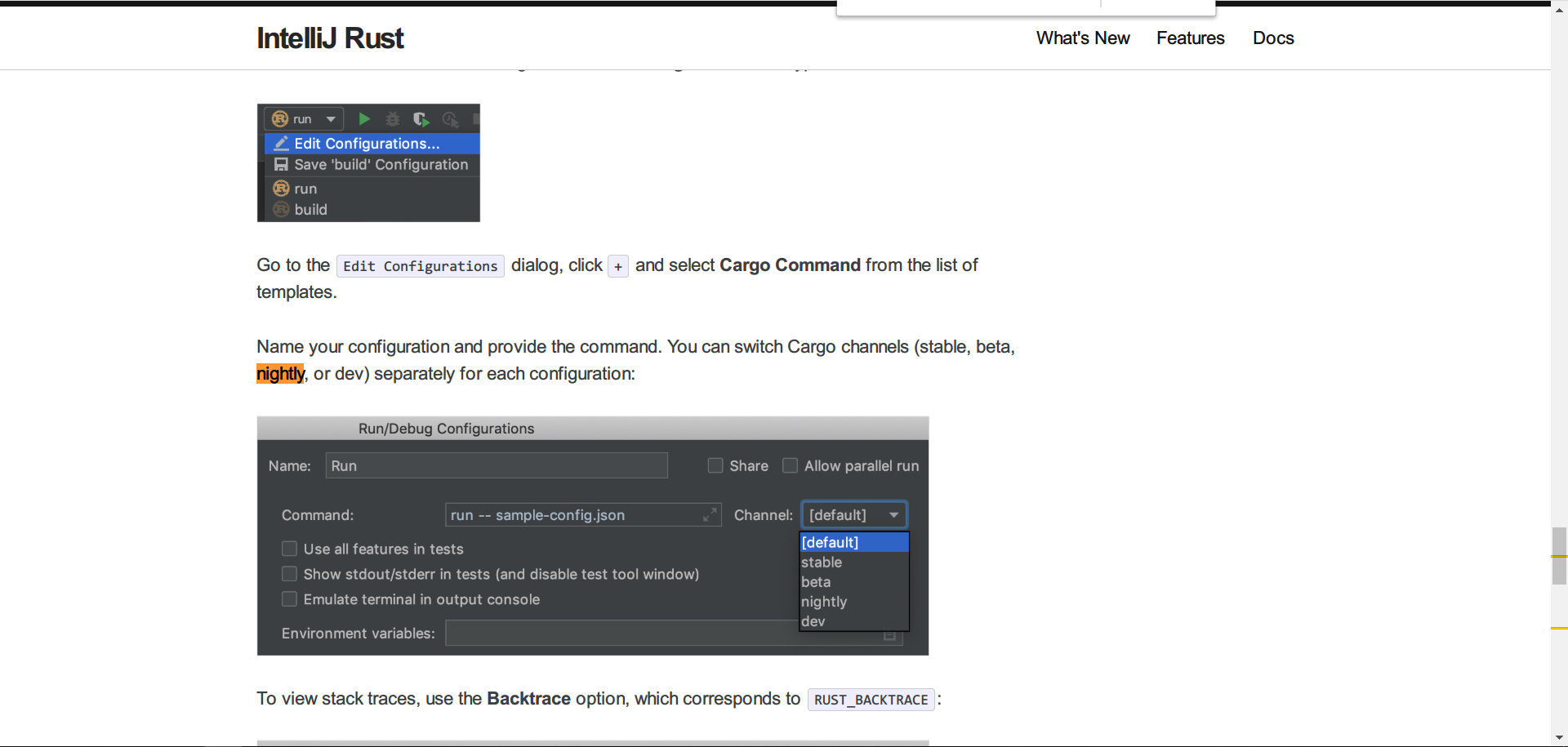This screenshot has height=747, width=1568.
Task: Click the IntelliJ Rust site title
Action: pos(330,38)
